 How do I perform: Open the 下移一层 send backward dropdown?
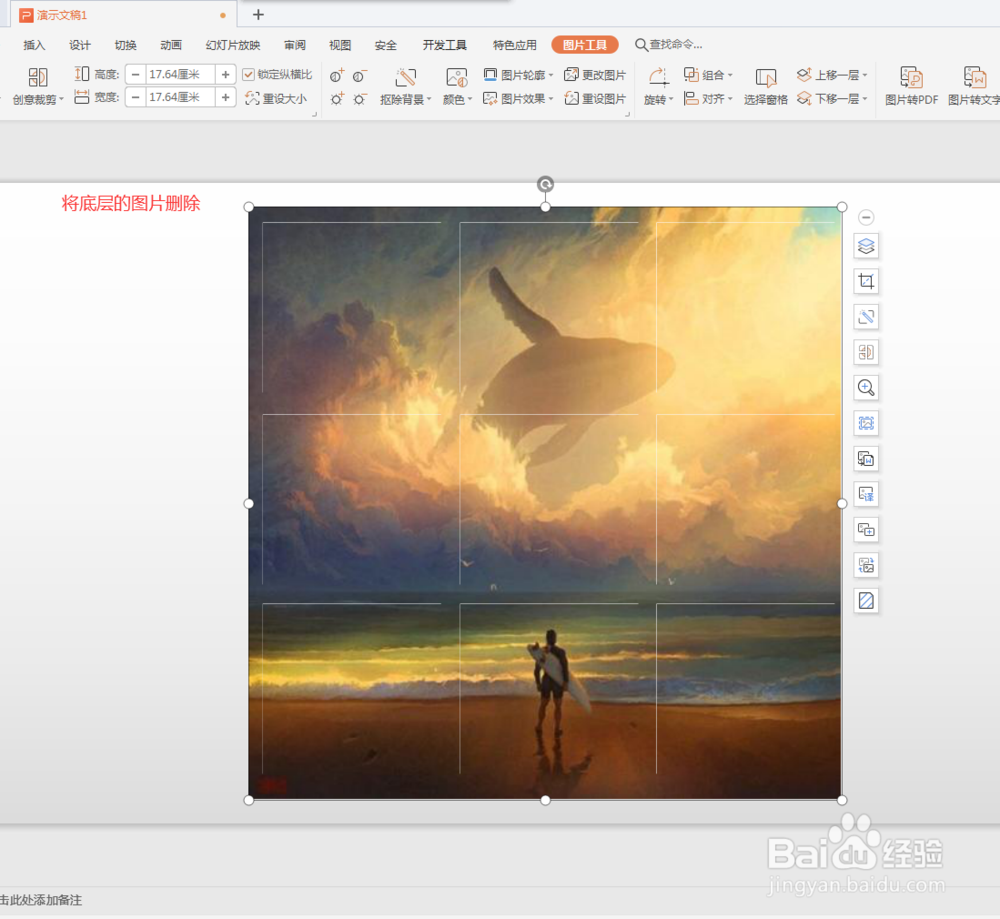(x=865, y=99)
